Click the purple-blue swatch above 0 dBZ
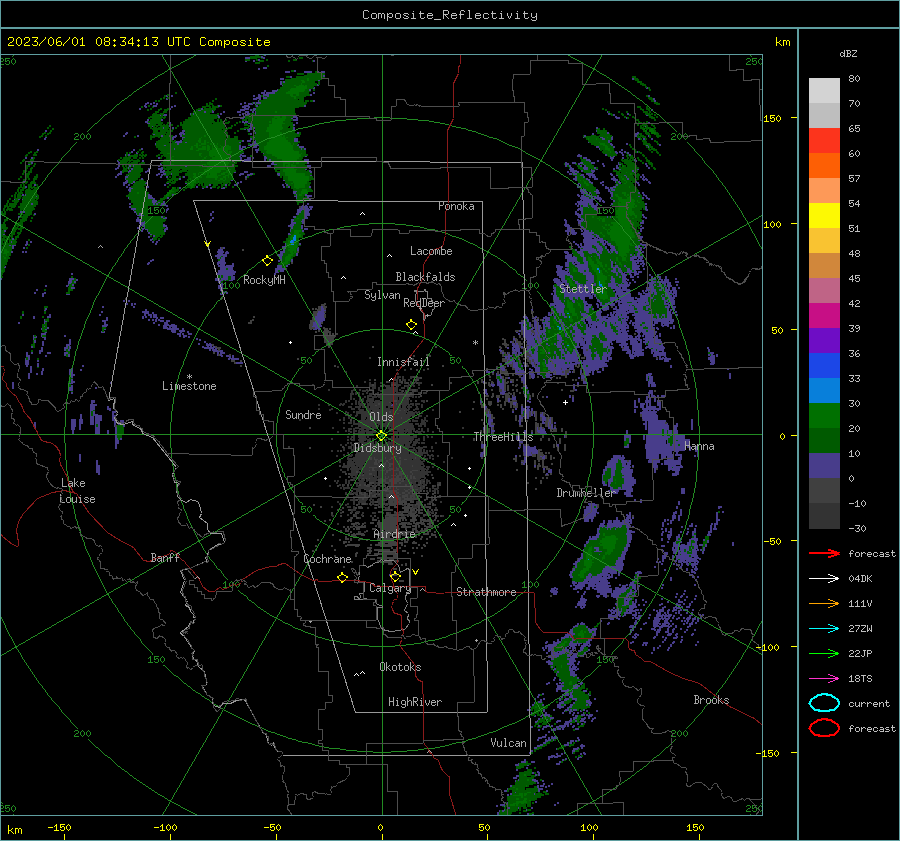The width and height of the screenshot is (900, 841). (824, 466)
